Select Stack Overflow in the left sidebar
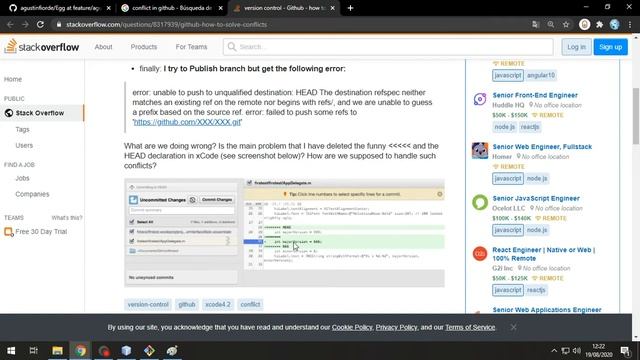Viewport: 640px width, 360px height. 42,113
